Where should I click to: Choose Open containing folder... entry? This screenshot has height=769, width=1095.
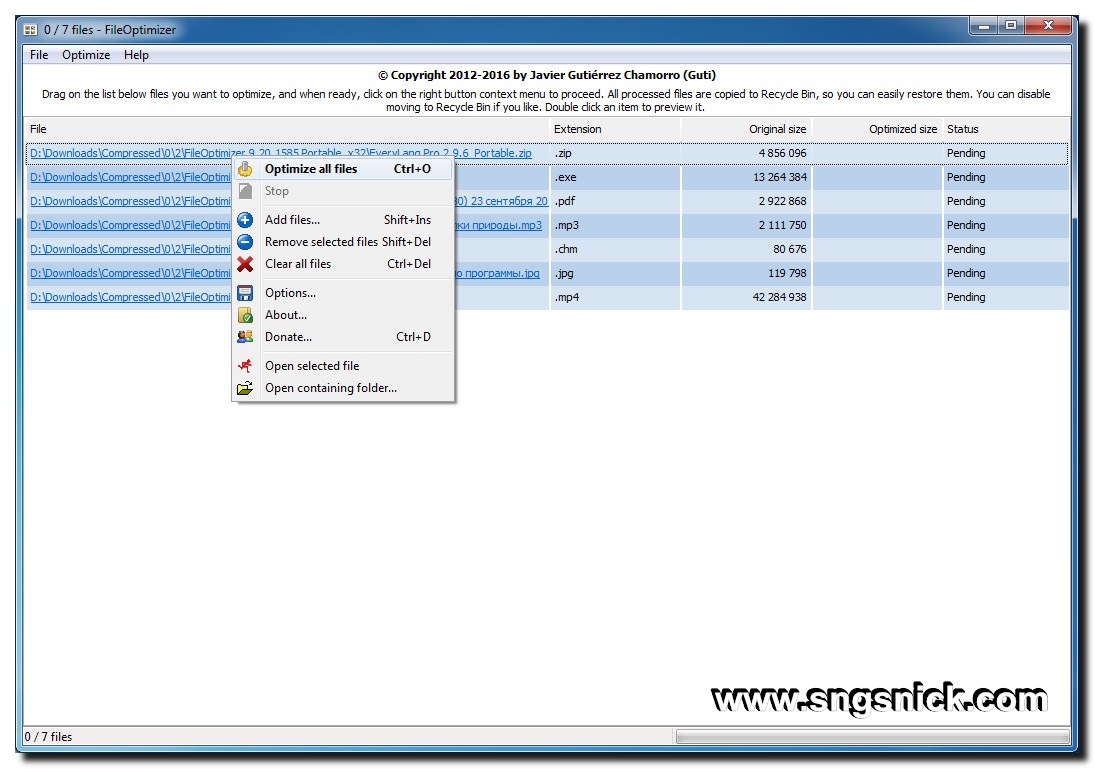click(343, 388)
